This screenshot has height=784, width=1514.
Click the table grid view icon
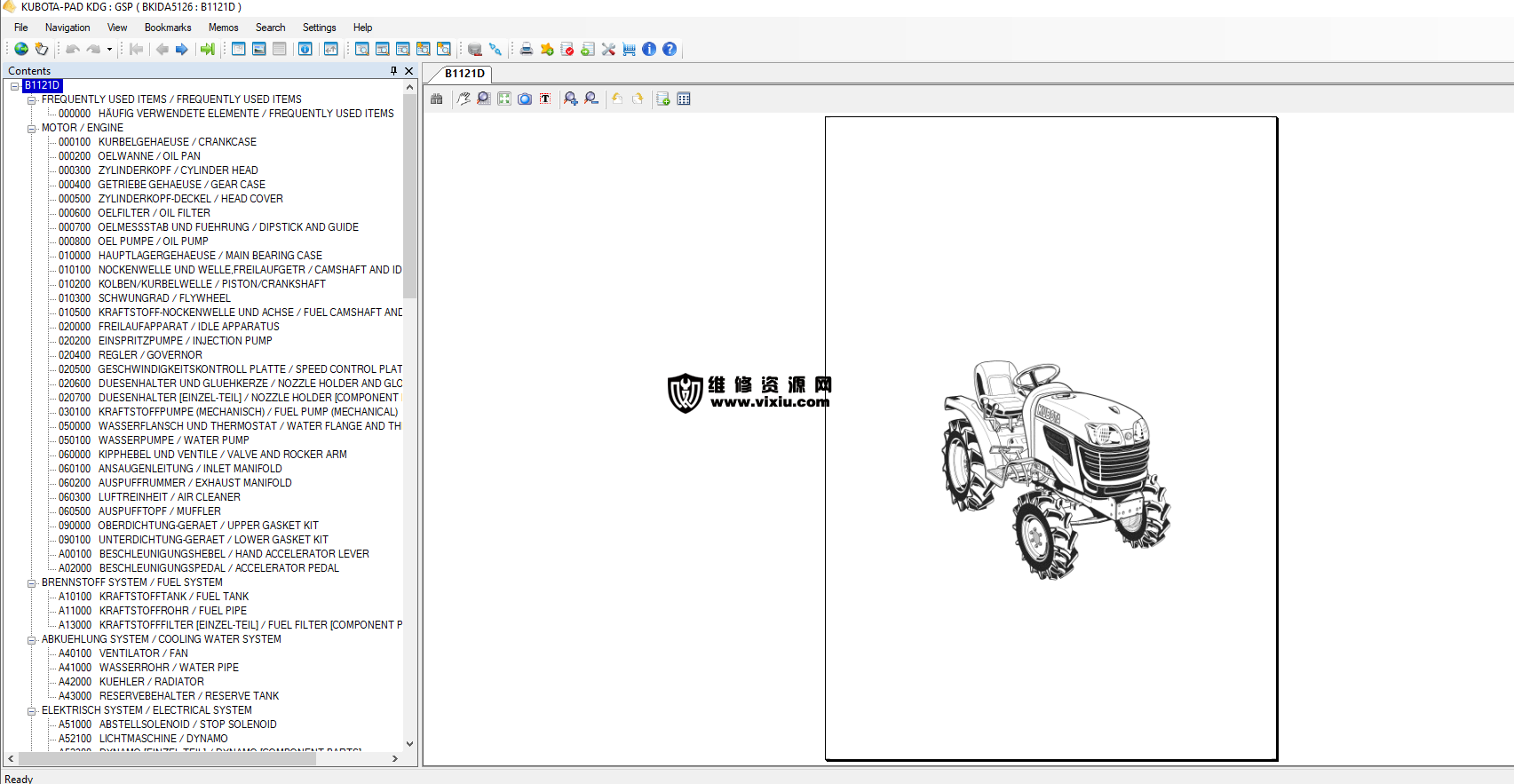pos(684,99)
